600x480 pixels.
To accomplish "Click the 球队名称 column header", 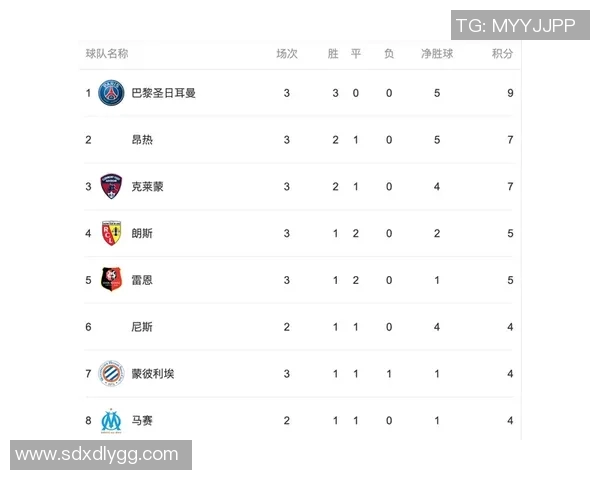I will 107,54.
